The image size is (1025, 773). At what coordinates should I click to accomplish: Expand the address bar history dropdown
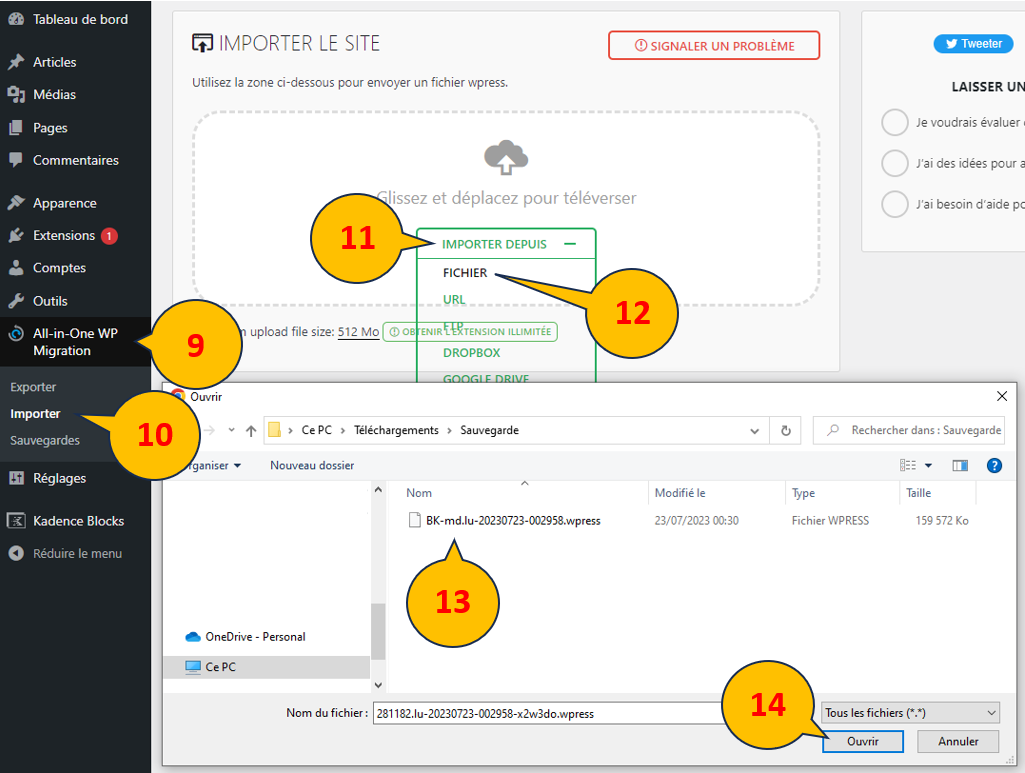tap(754, 431)
